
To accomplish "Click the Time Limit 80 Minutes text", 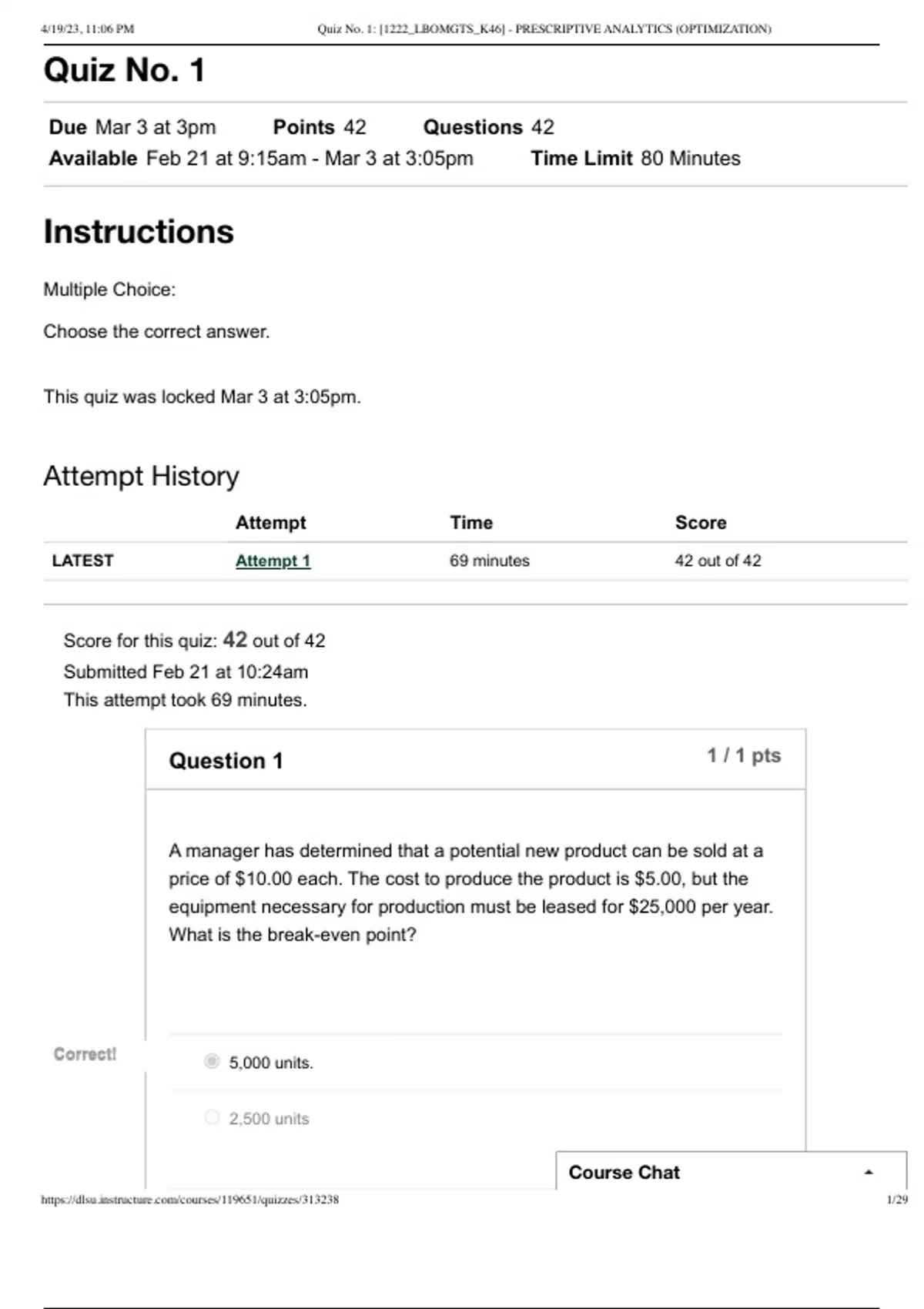I will click(635, 159).
